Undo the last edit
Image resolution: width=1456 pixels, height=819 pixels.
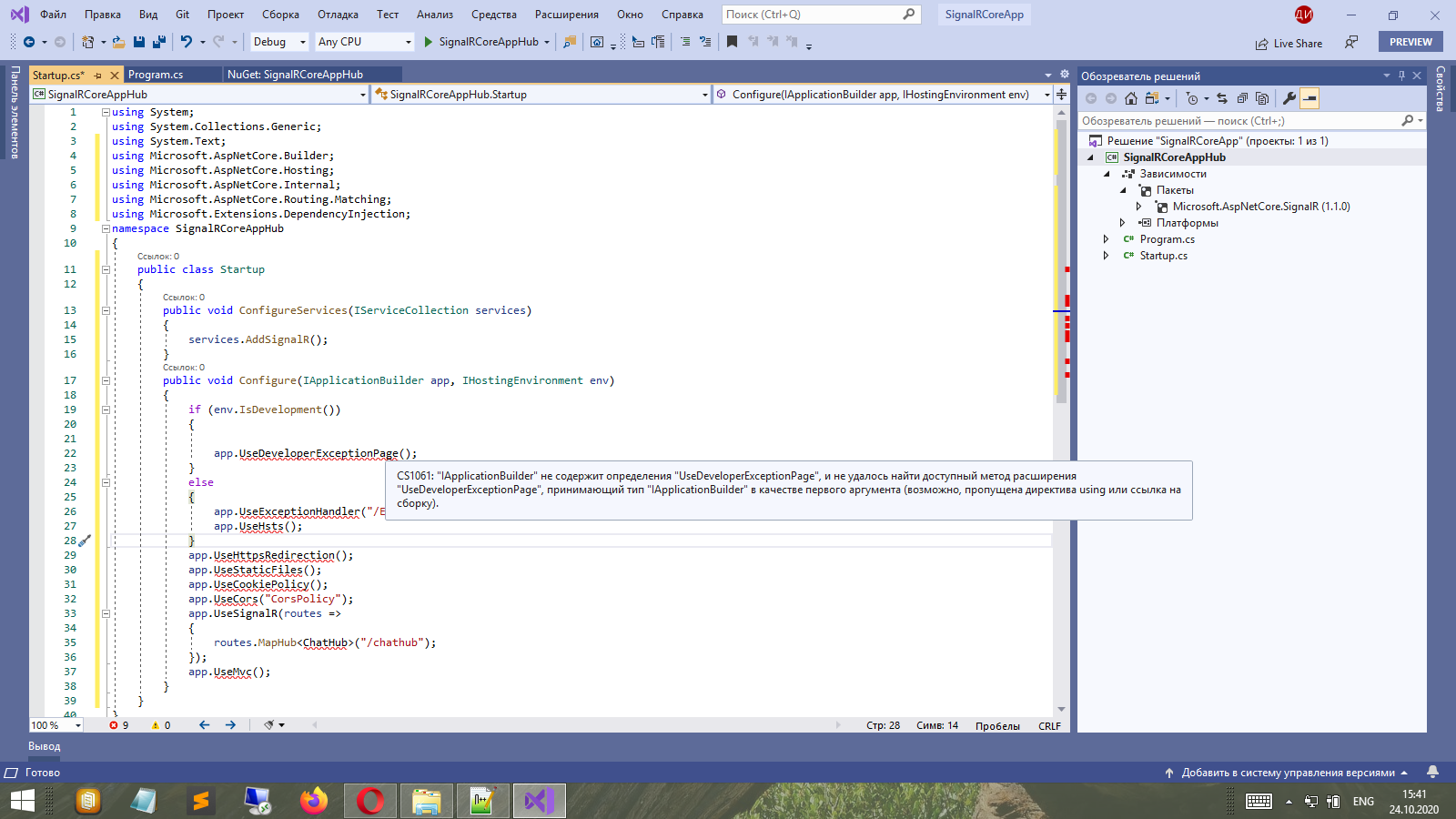(x=187, y=42)
